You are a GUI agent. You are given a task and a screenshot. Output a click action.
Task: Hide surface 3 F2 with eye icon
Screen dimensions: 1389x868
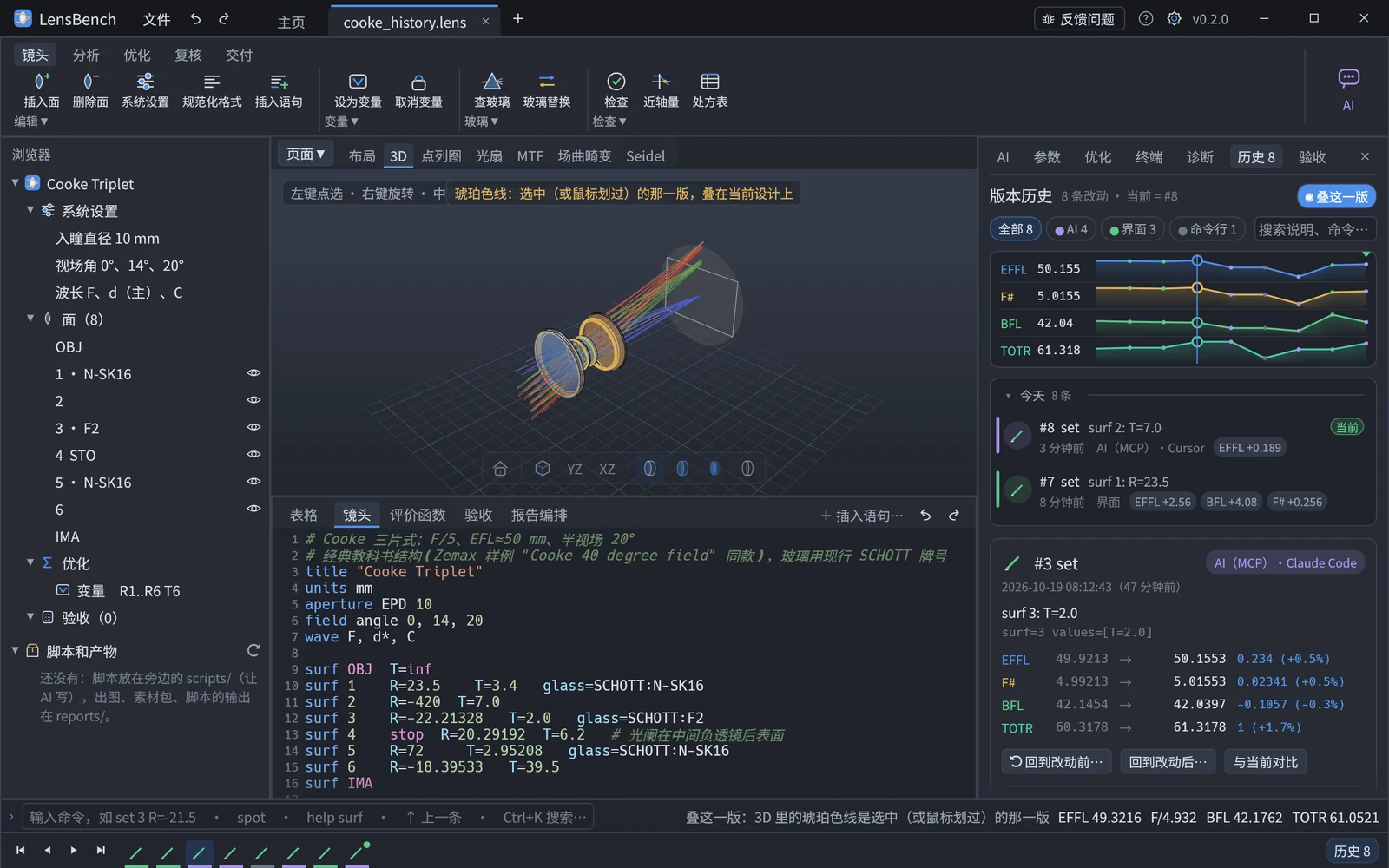tap(253, 427)
